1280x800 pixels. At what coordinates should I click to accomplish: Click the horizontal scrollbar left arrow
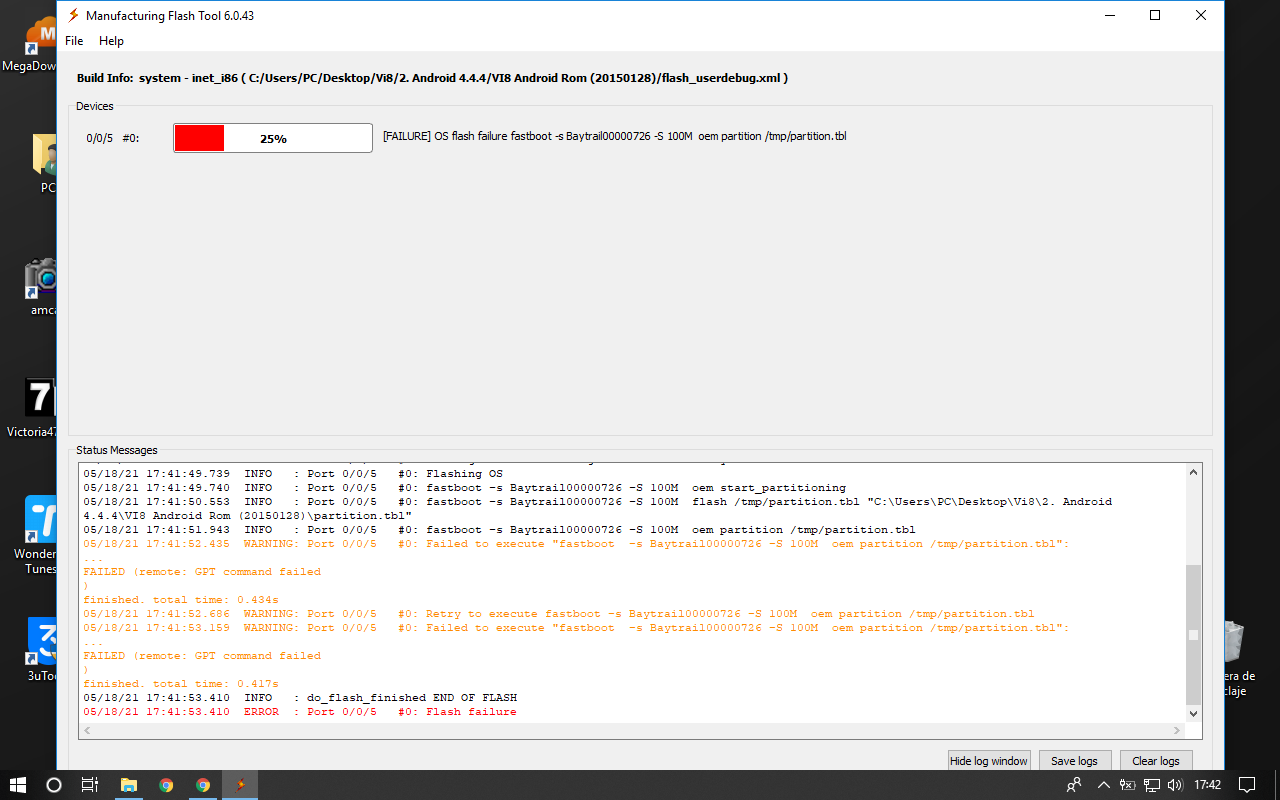tap(88, 731)
